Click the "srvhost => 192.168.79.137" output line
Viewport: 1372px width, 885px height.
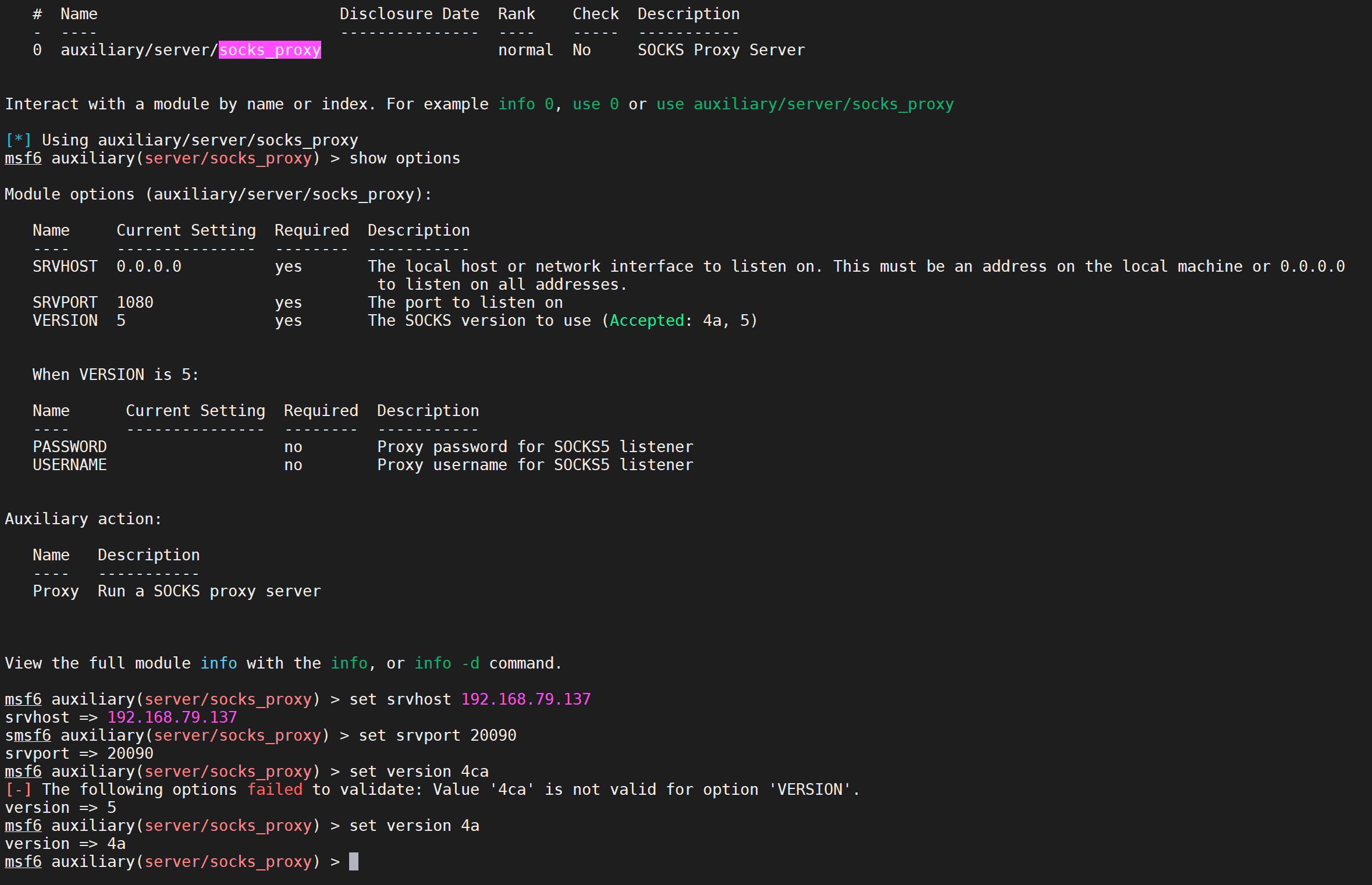121,717
